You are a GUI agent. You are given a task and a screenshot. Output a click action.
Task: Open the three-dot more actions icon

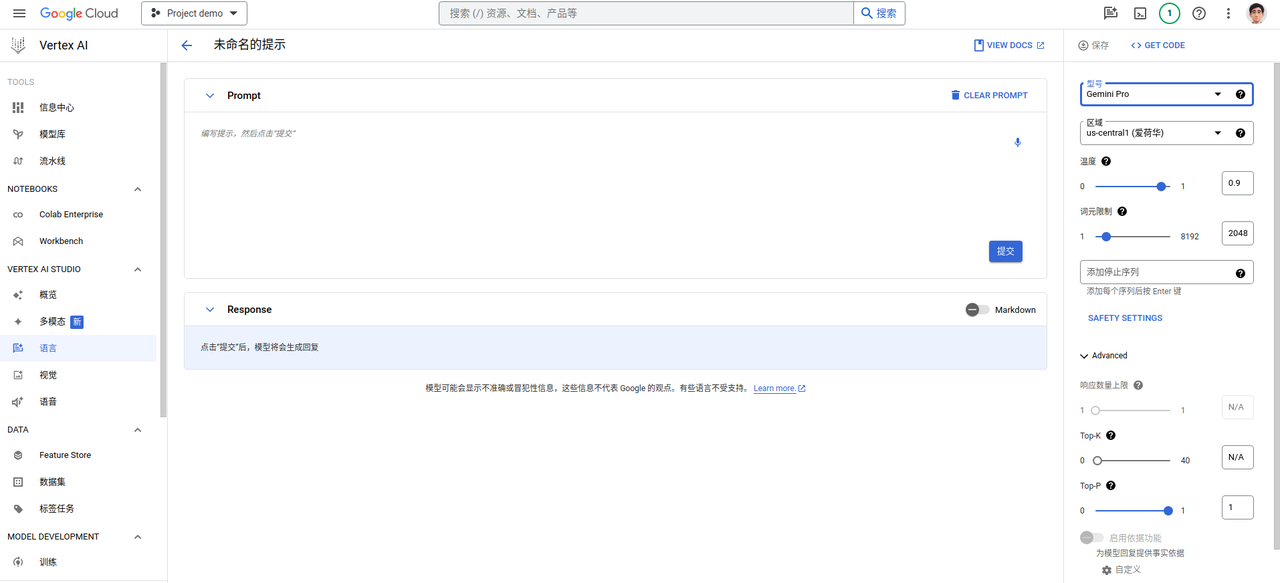[1227, 13]
